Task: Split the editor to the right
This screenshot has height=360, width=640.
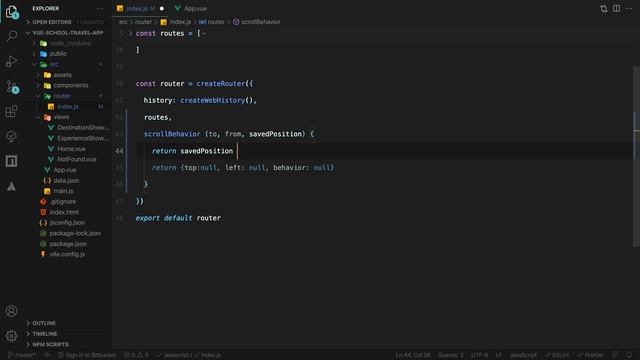Action: (616, 9)
